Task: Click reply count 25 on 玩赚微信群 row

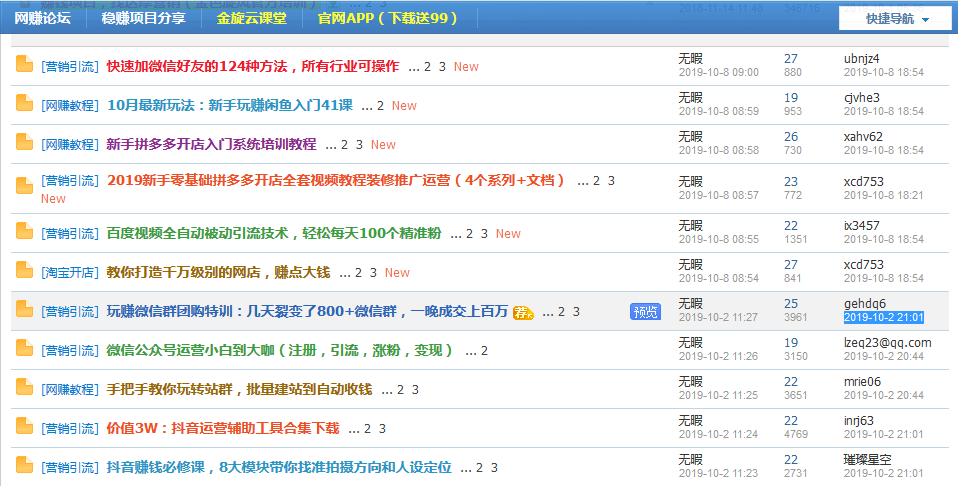Action: click(791, 304)
